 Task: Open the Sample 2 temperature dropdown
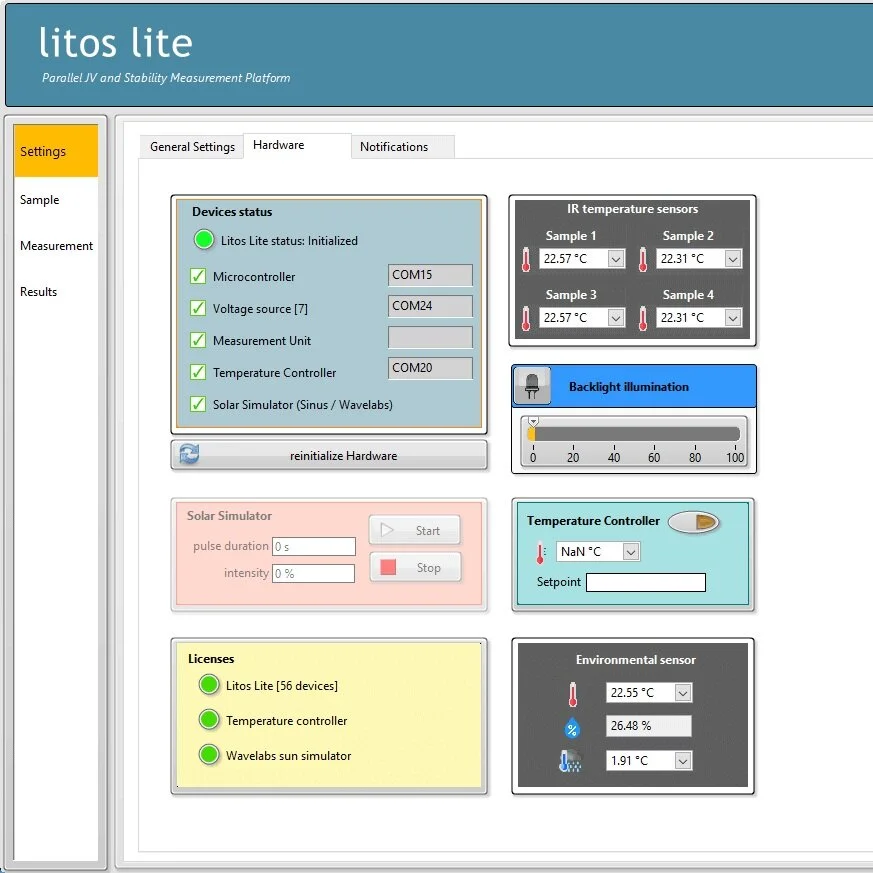732,258
